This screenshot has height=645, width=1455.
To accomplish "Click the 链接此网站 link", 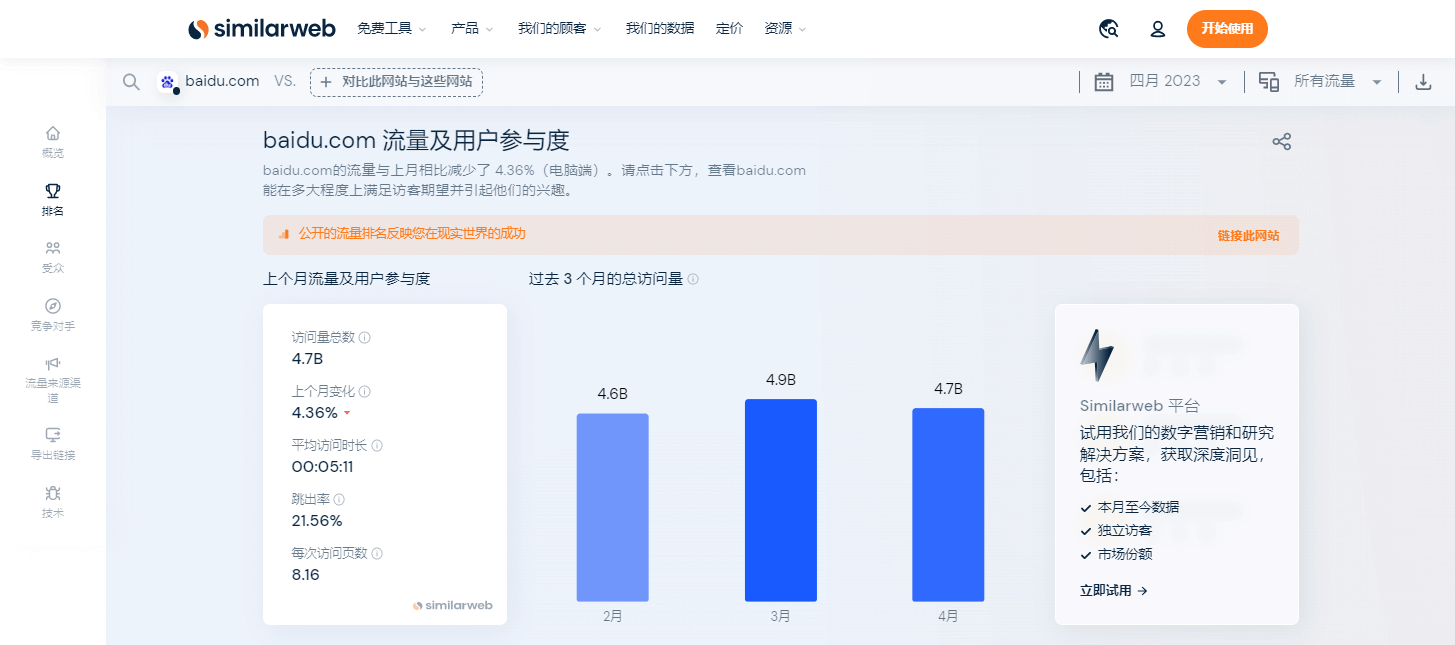I will [1248, 236].
